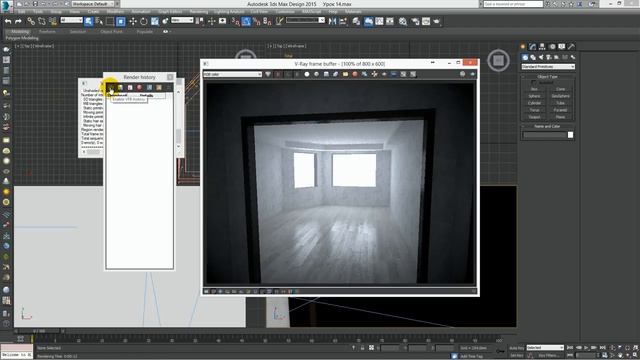Open the Modifiers menu
This screenshot has width=640, height=360.
(x=116, y=12)
